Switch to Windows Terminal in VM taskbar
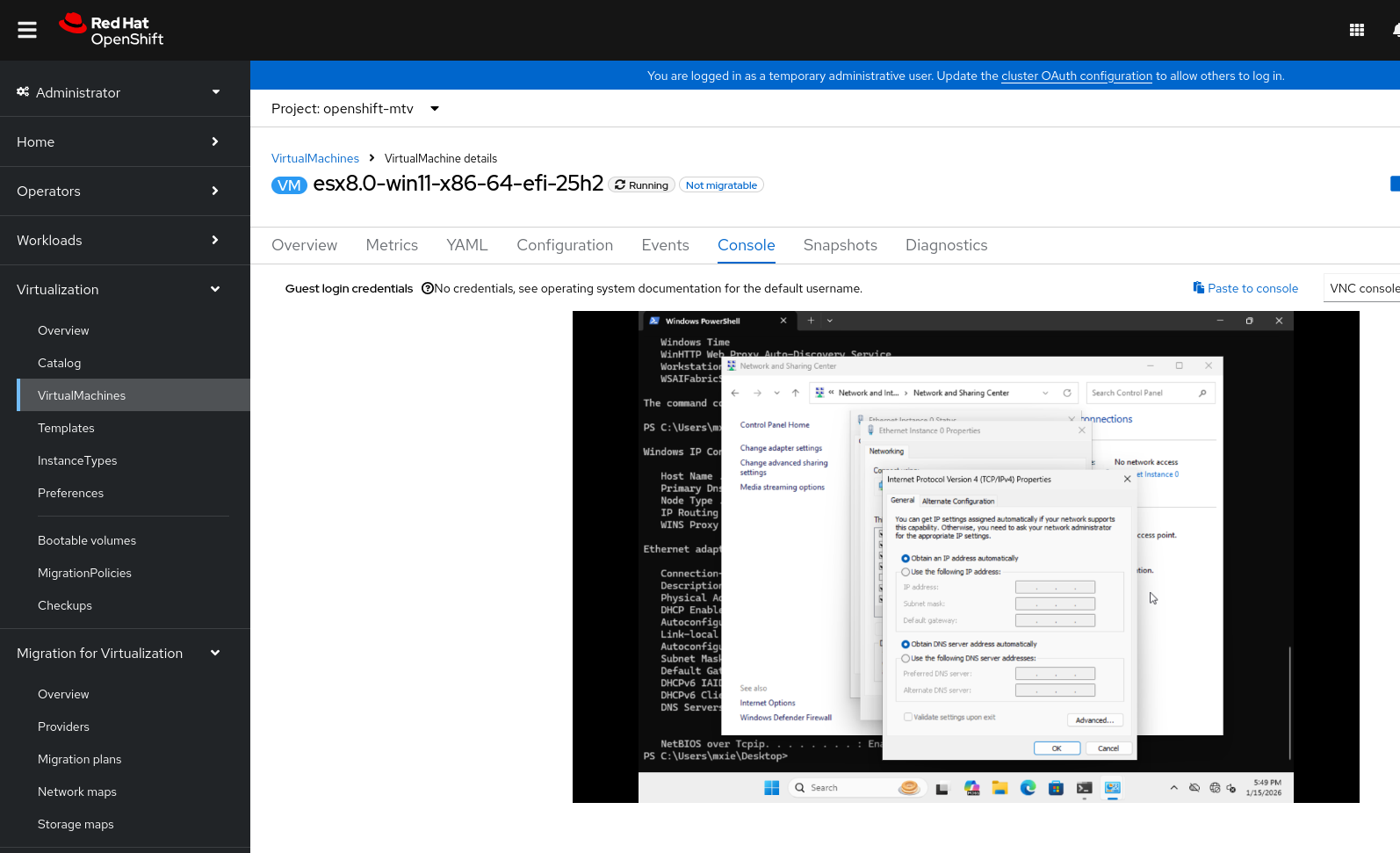The width and height of the screenshot is (1400, 853). point(1085,788)
